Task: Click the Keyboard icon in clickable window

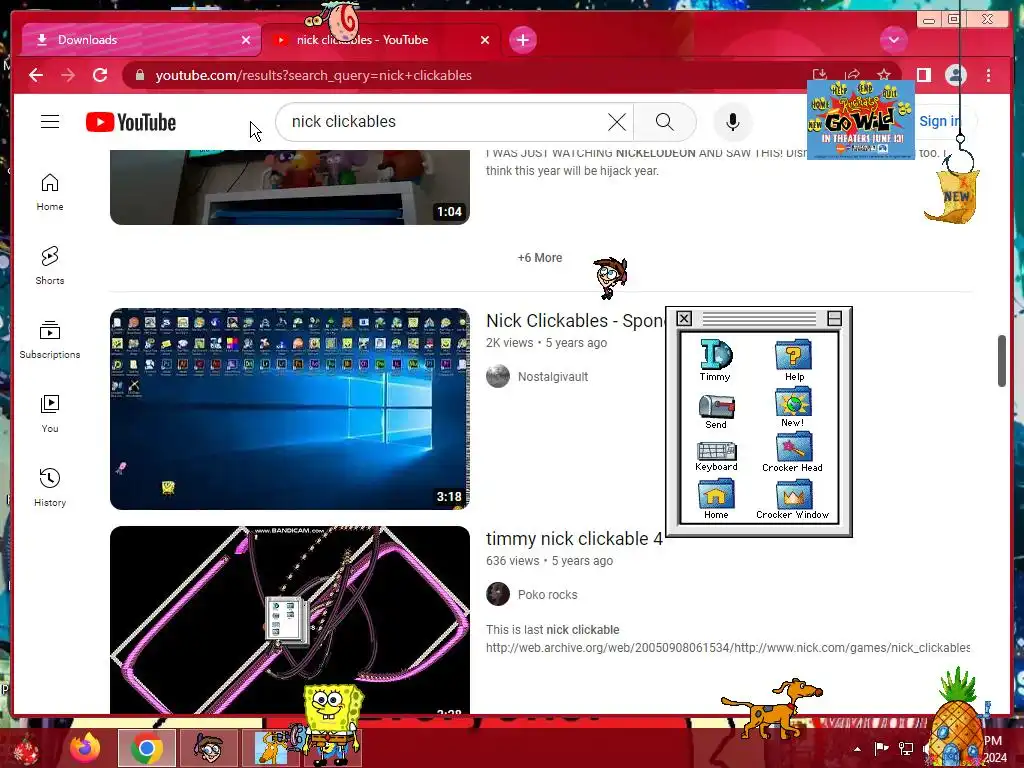Action: point(716,456)
